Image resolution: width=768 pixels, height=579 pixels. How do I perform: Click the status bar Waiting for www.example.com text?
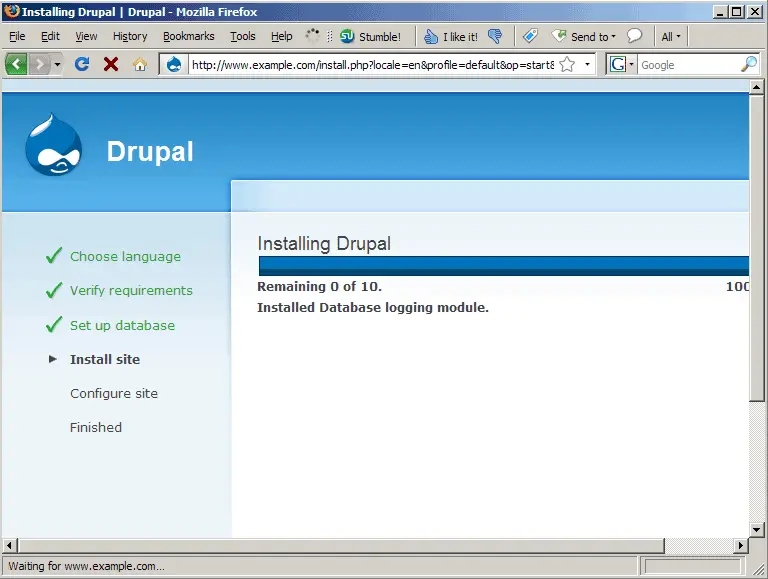(86, 566)
